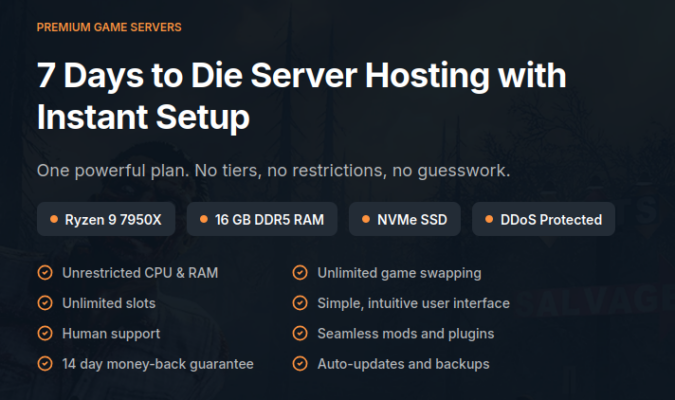This screenshot has width=675, height=400.
Task: Click the Ryzen 9 7950X spec badge
Action: (106, 219)
